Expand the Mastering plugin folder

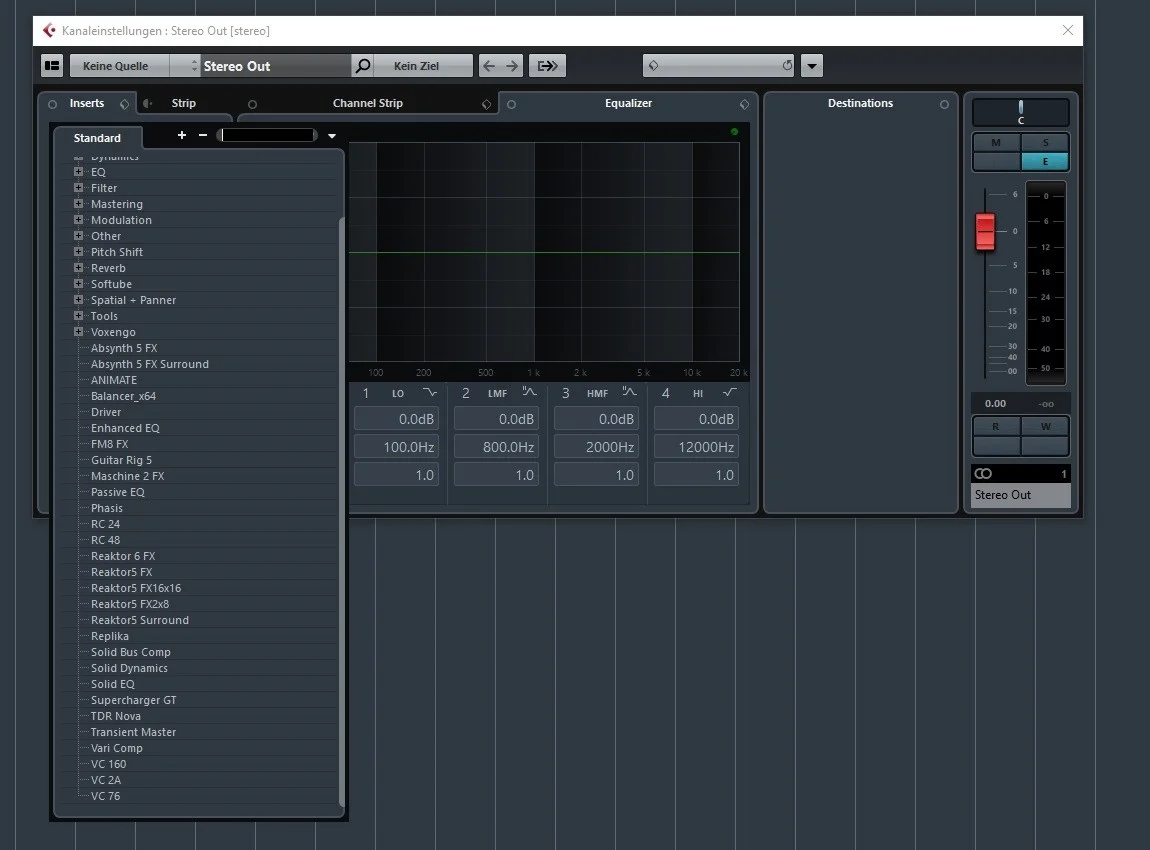(x=78, y=204)
